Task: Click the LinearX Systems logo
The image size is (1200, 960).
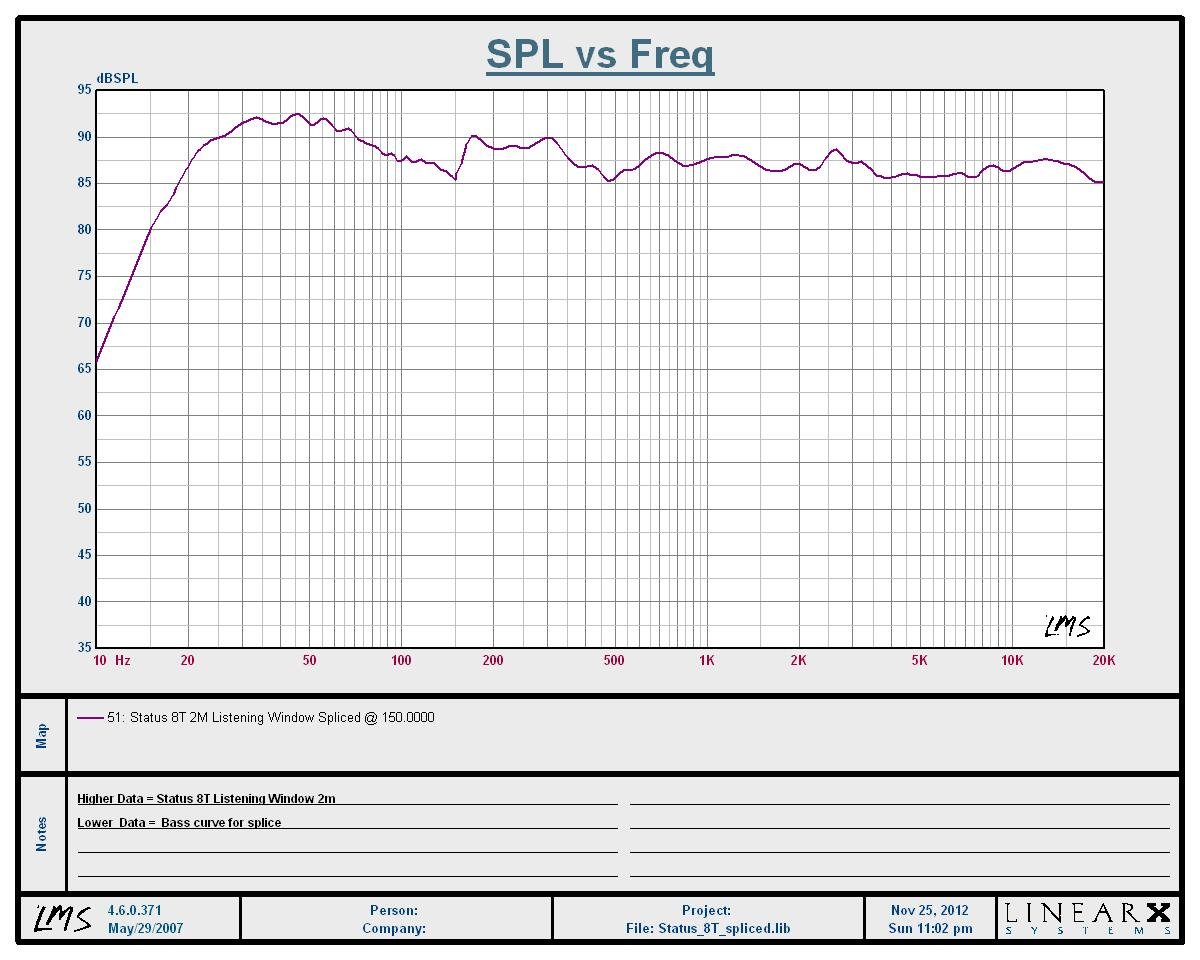Action: click(1087, 919)
